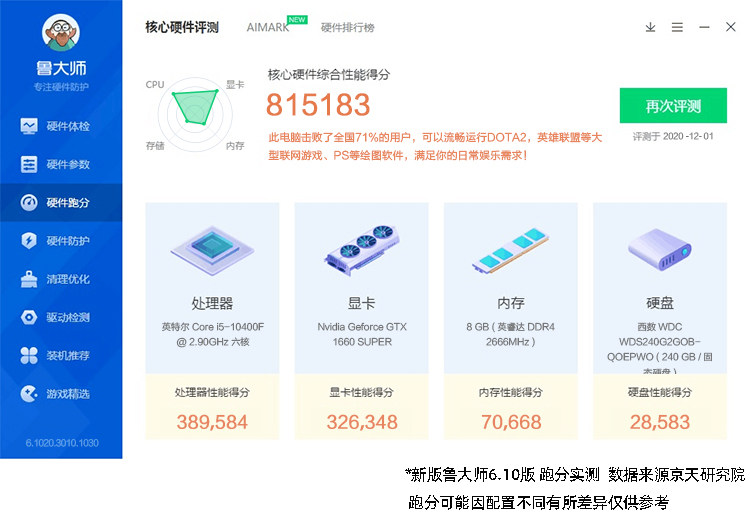750x515 pixels.
Task: Click the 清理优化 broom icon
Action: point(29,279)
